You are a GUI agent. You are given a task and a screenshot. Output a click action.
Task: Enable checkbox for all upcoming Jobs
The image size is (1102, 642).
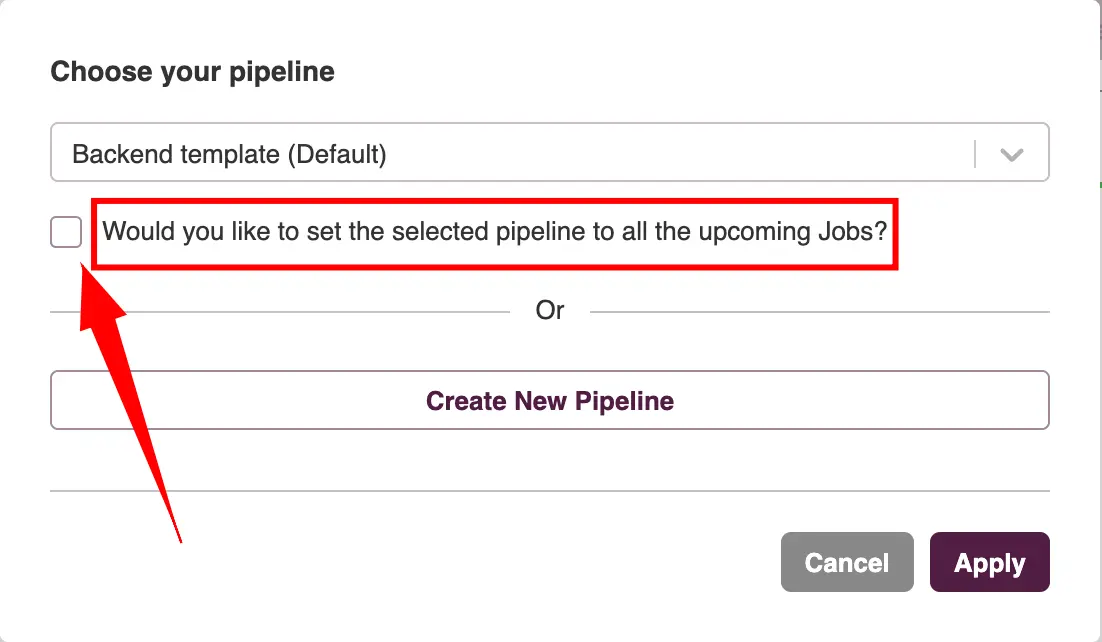(66, 233)
